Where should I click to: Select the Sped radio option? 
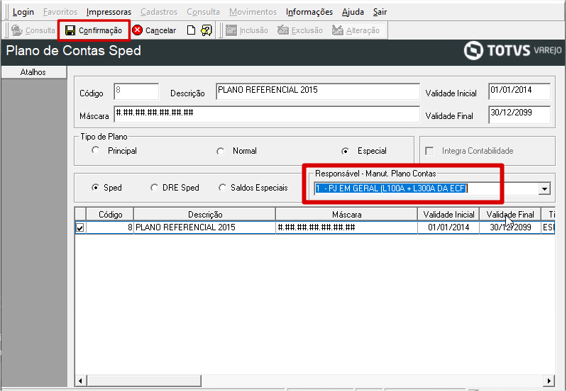click(x=95, y=187)
